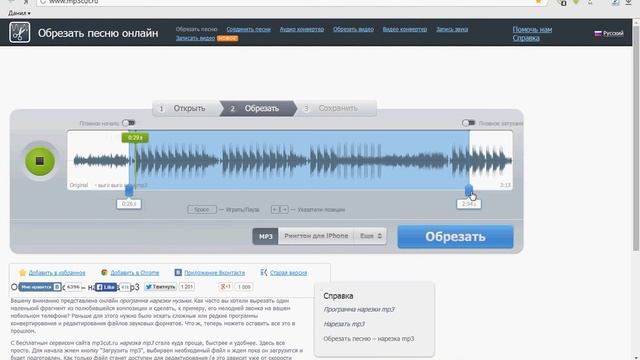Click the Данил bookmarks bar item
The width and height of the screenshot is (640, 360).
pos(19,13)
